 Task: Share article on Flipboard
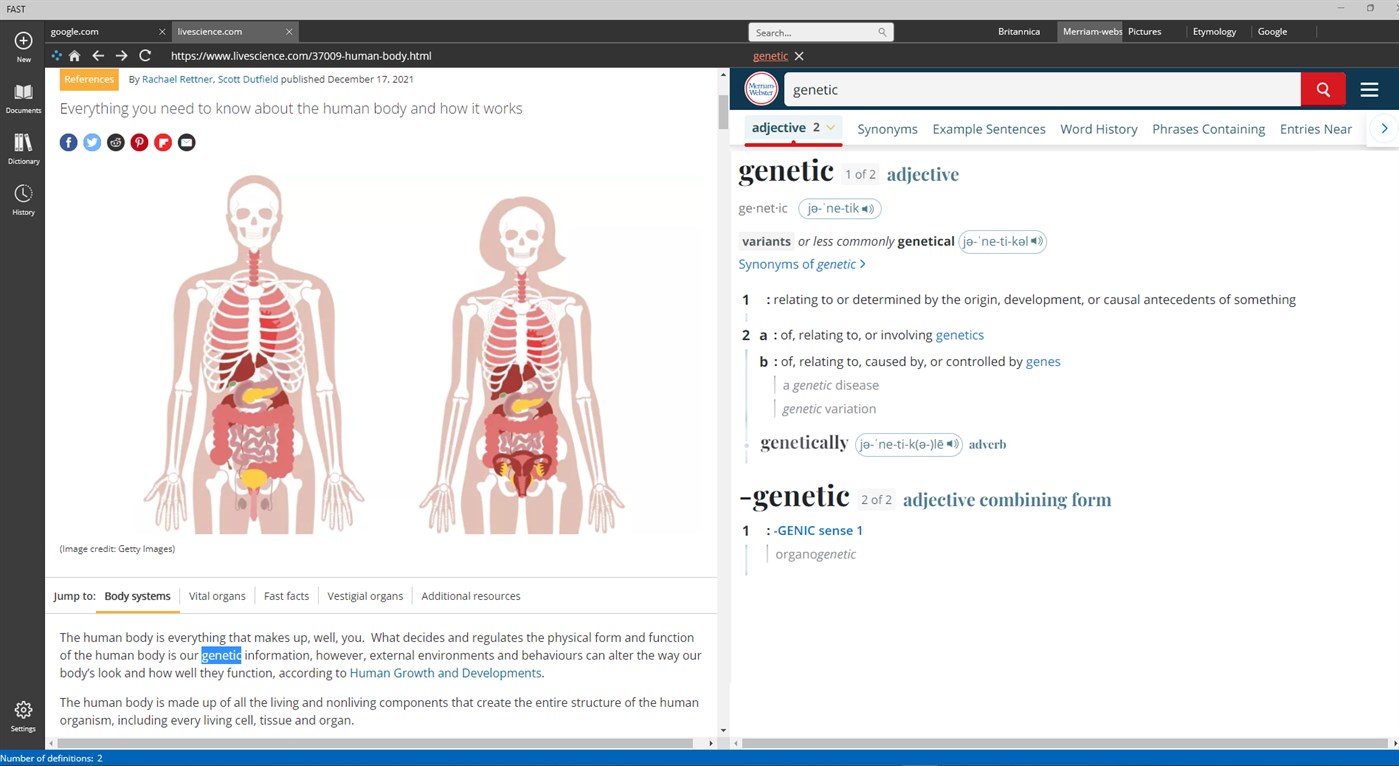[x=163, y=143]
